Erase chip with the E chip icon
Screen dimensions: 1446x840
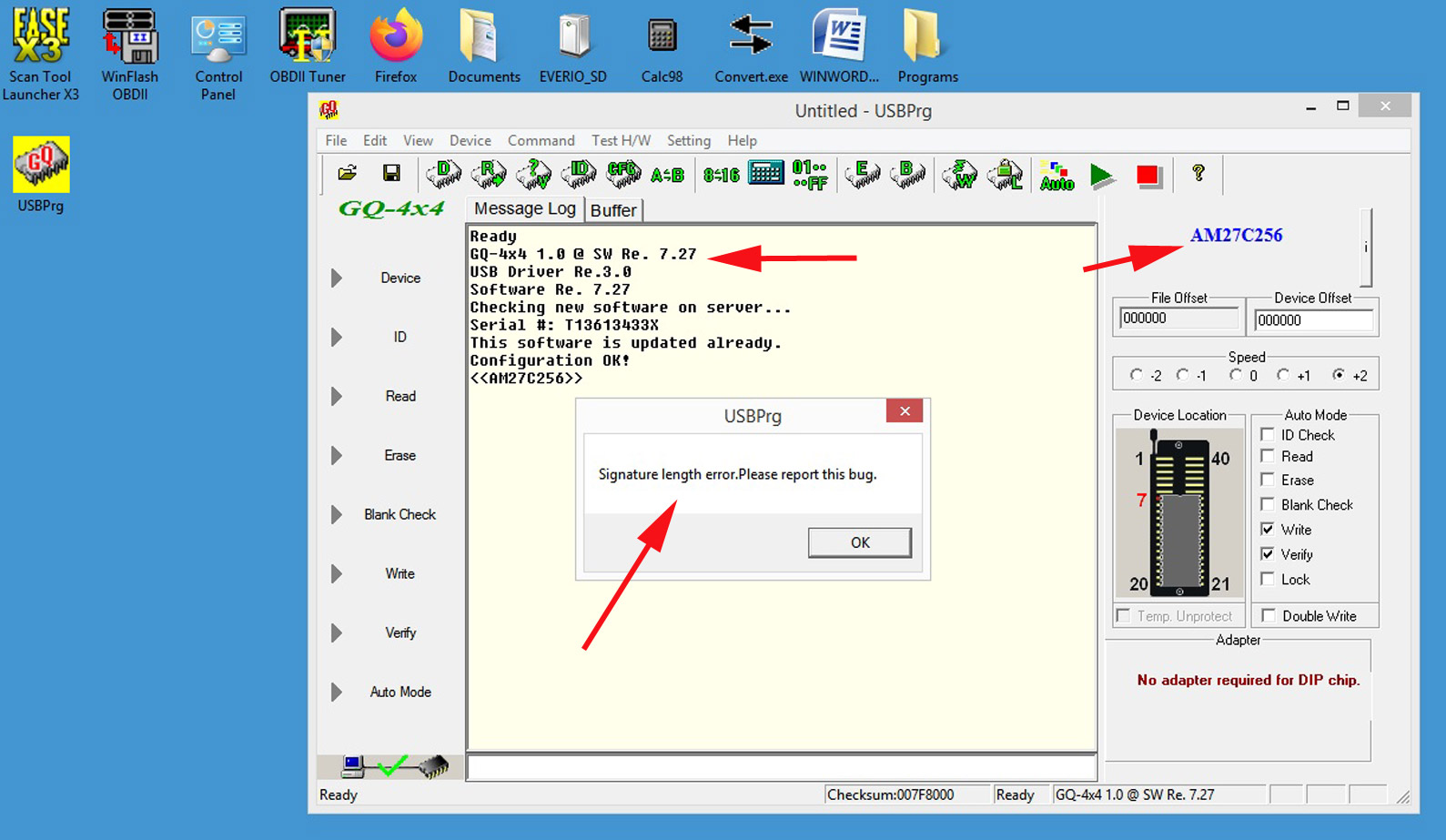coord(862,173)
